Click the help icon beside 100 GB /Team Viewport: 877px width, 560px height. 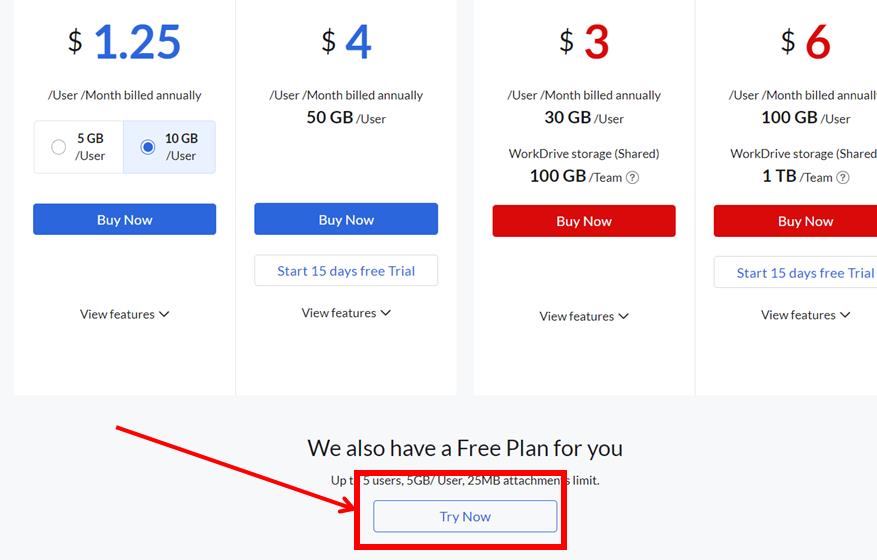point(632,178)
